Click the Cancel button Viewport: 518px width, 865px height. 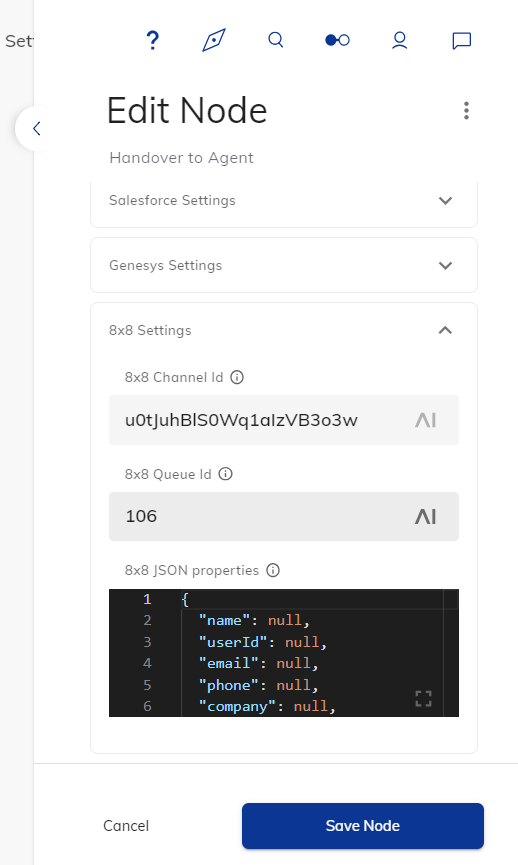coord(126,826)
